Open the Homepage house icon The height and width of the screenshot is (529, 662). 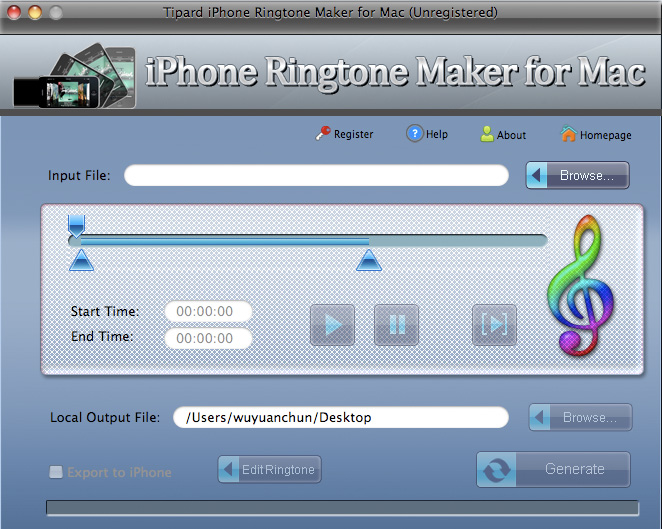tap(568, 134)
